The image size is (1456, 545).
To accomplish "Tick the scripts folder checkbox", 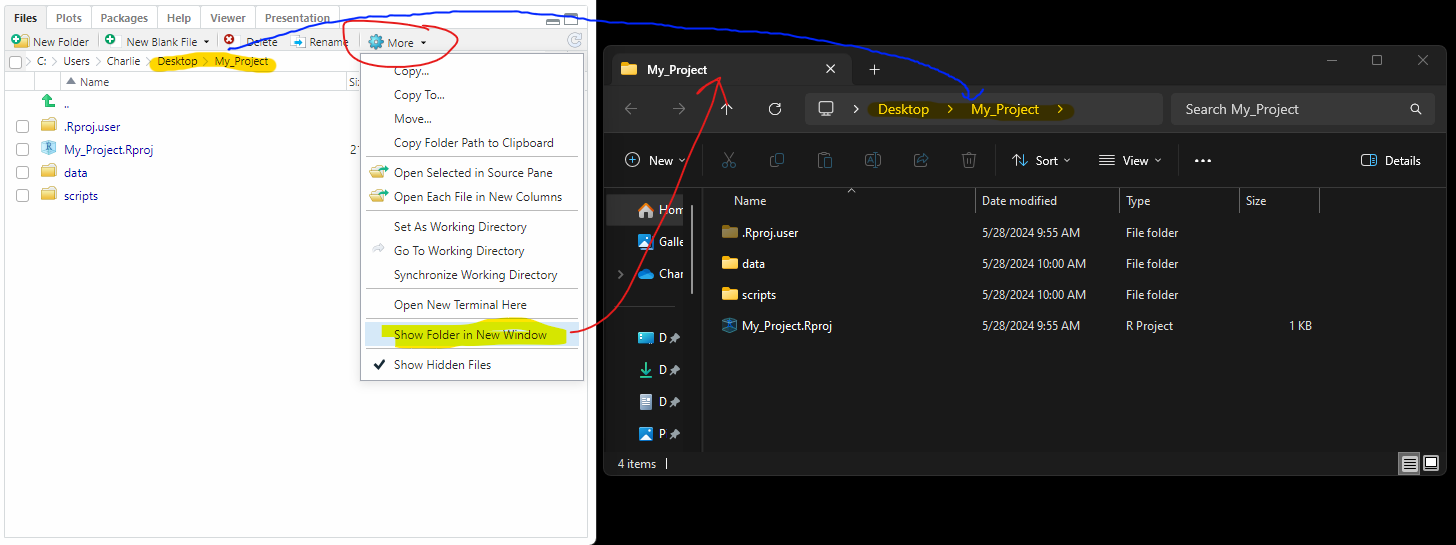I will [22, 196].
